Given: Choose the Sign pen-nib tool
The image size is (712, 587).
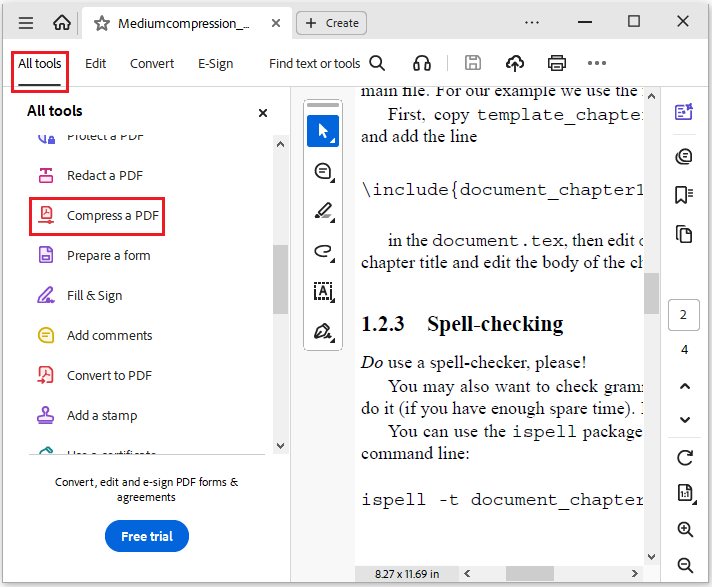Looking at the screenshot, I should (x=324, y=331).
